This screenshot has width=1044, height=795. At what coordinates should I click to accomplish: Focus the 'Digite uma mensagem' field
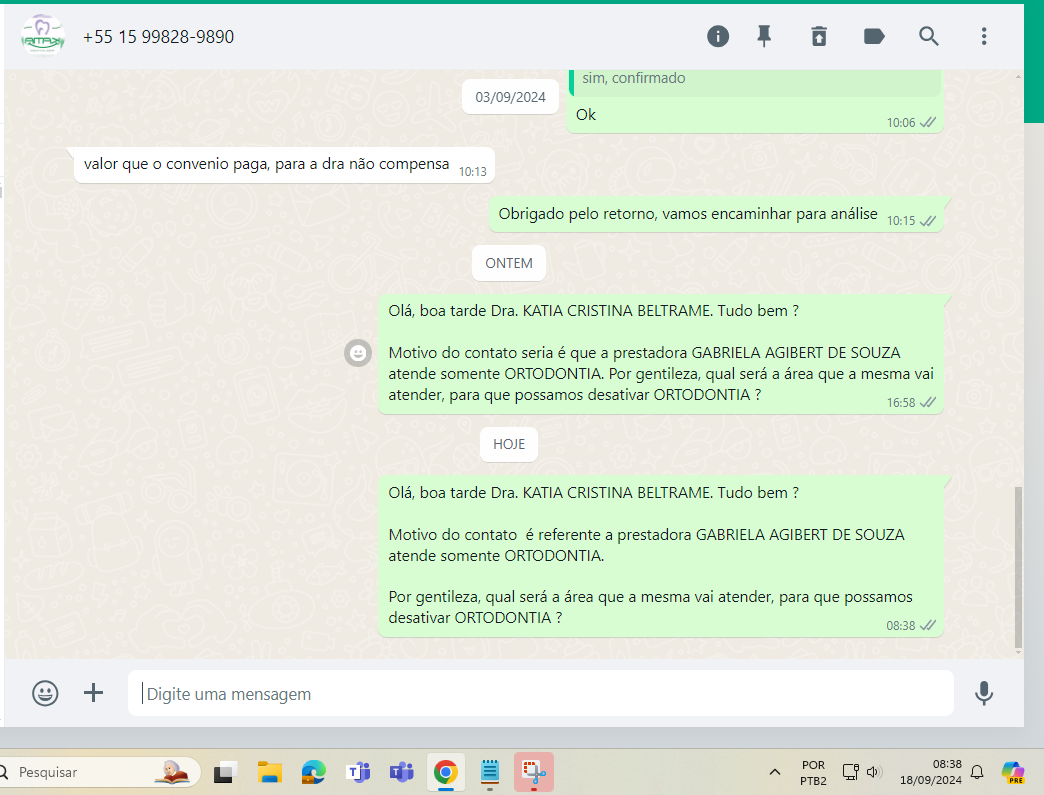[x=541, y=693]
